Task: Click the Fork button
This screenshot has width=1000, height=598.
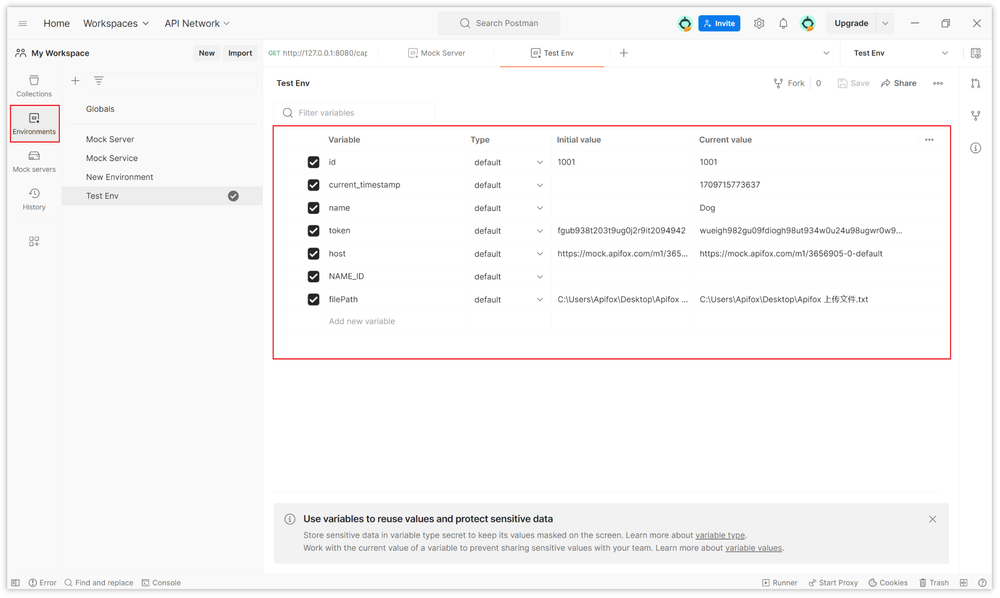Action: click(x=789, y=83)
